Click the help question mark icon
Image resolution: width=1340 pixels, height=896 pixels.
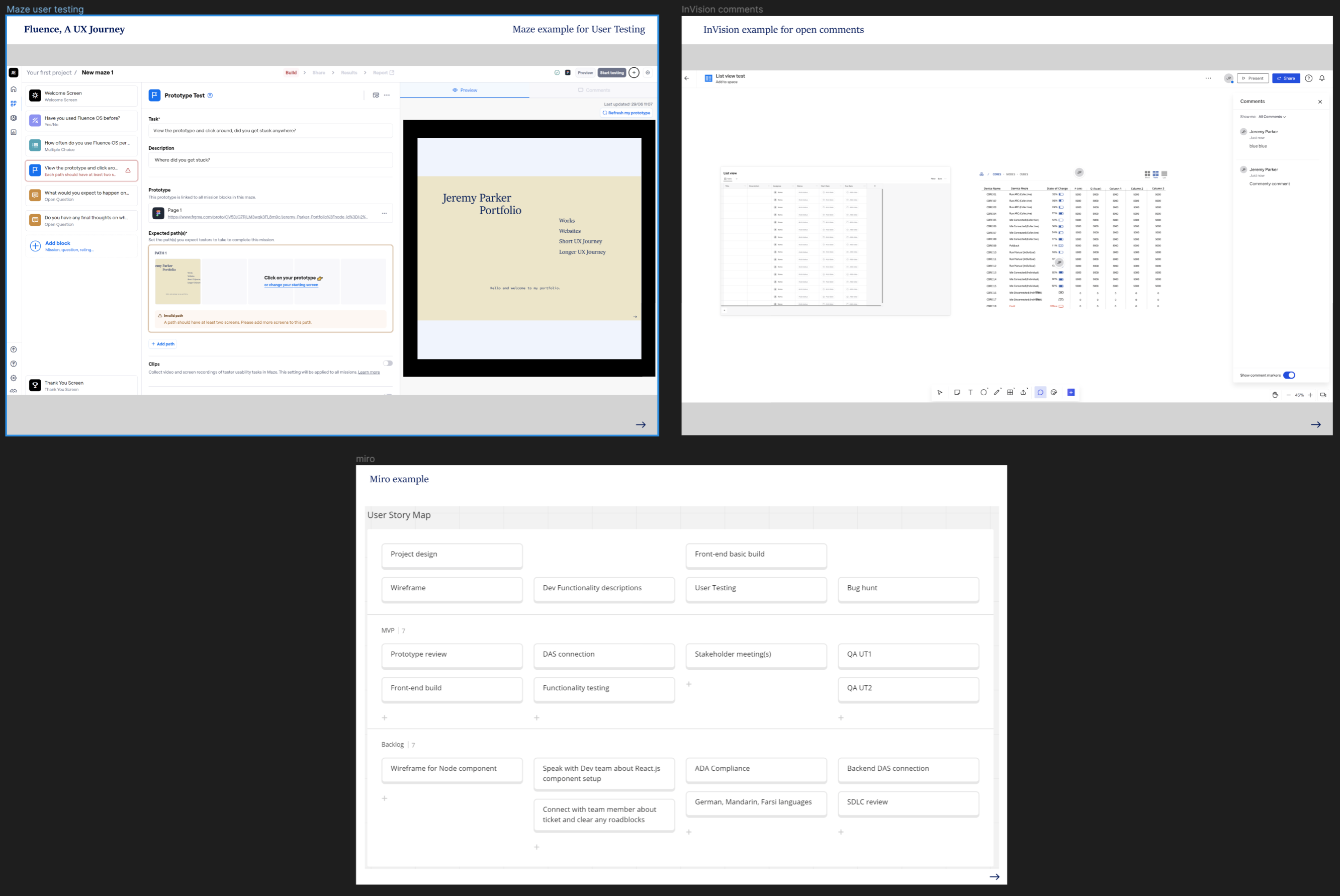[1308, 78]
